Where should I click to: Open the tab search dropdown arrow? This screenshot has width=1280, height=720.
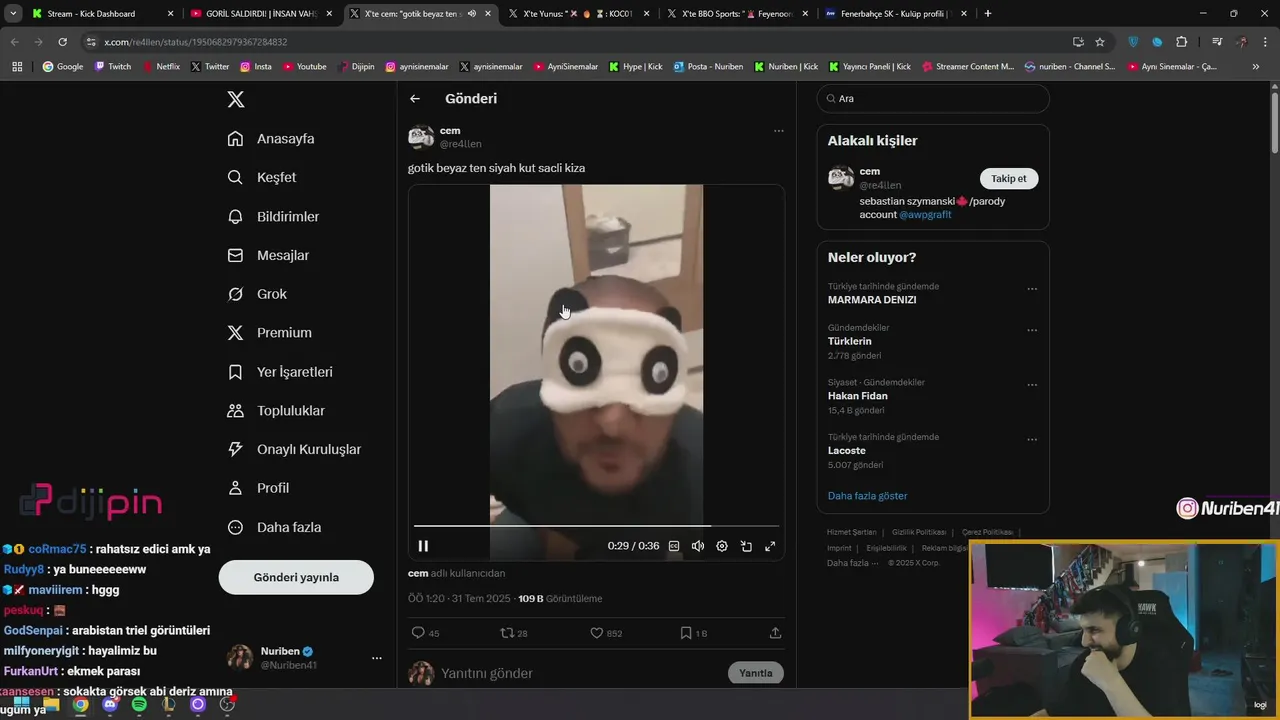[x=13, y=14]
